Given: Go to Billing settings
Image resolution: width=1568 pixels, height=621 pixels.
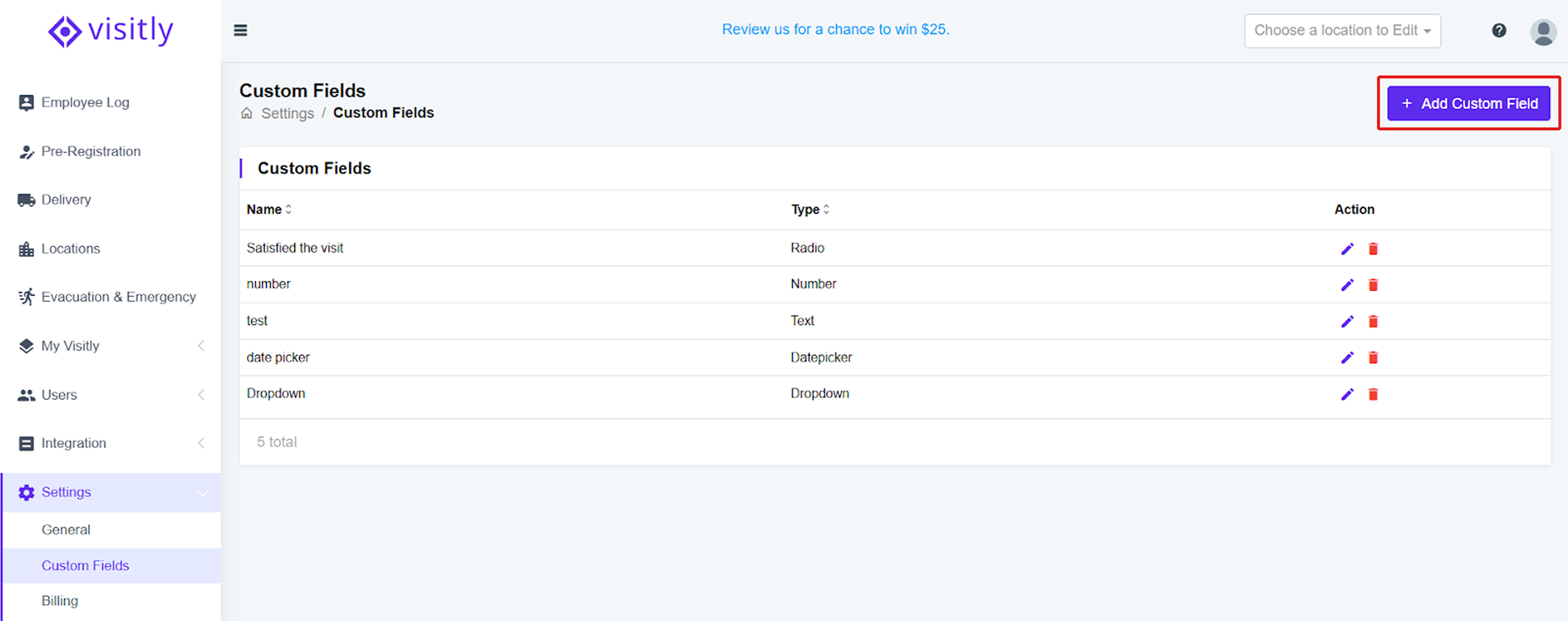Looking at the screenshot, I should pos(60,601).
